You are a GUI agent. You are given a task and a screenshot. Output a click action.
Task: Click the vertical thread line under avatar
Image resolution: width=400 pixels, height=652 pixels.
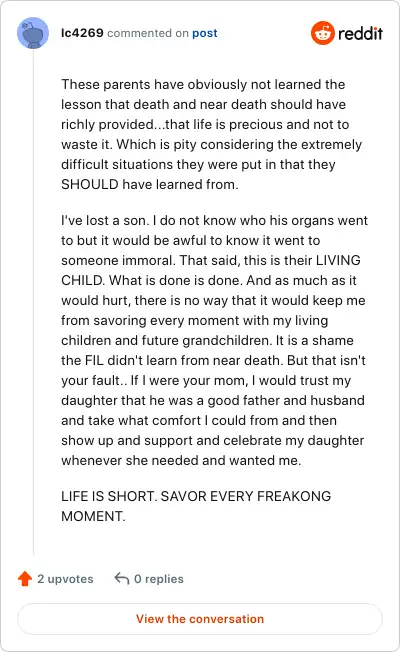pyautogui.click(x=33, y=302)
